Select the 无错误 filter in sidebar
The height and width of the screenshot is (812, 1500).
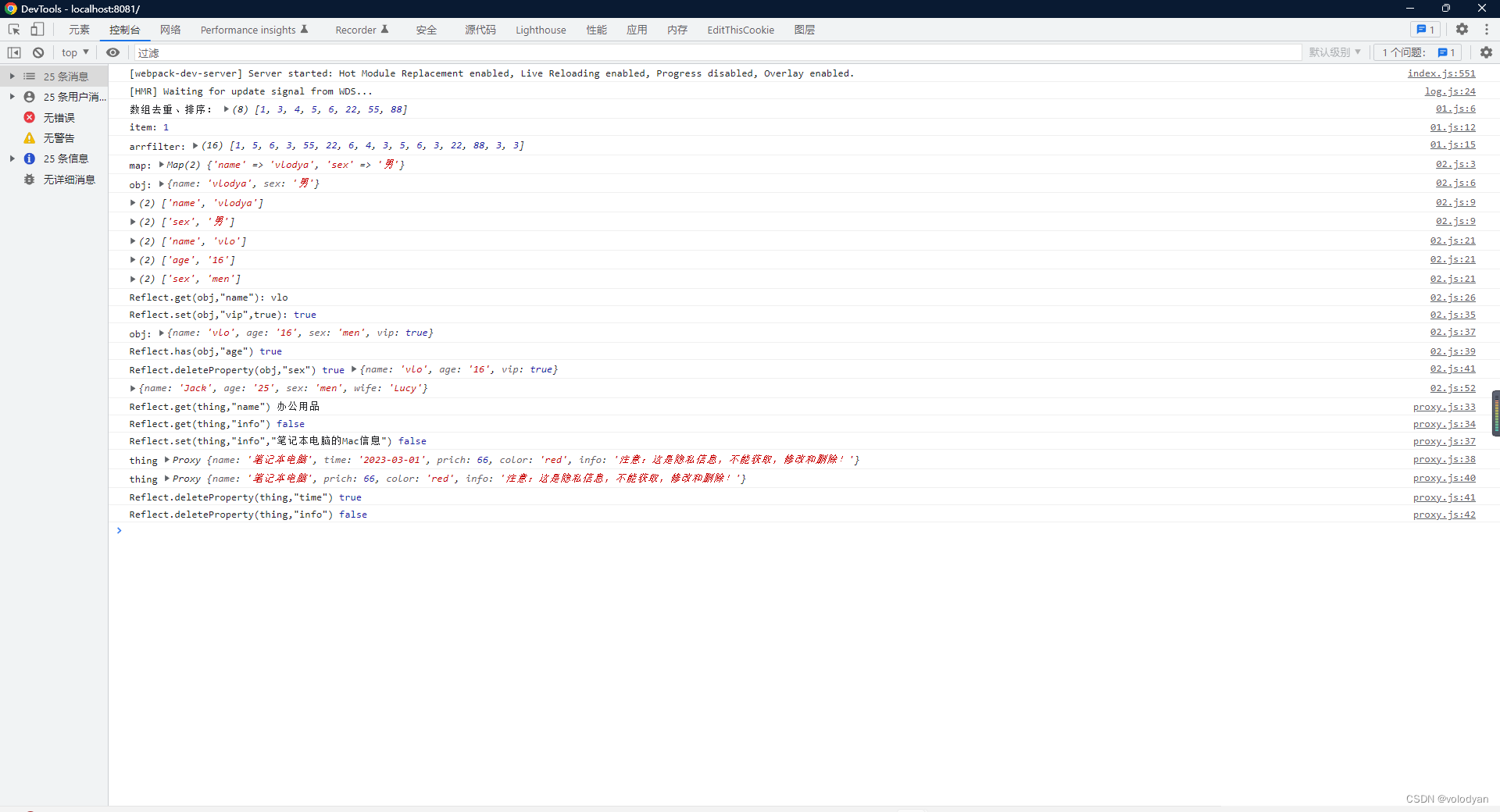click(59, 117)
